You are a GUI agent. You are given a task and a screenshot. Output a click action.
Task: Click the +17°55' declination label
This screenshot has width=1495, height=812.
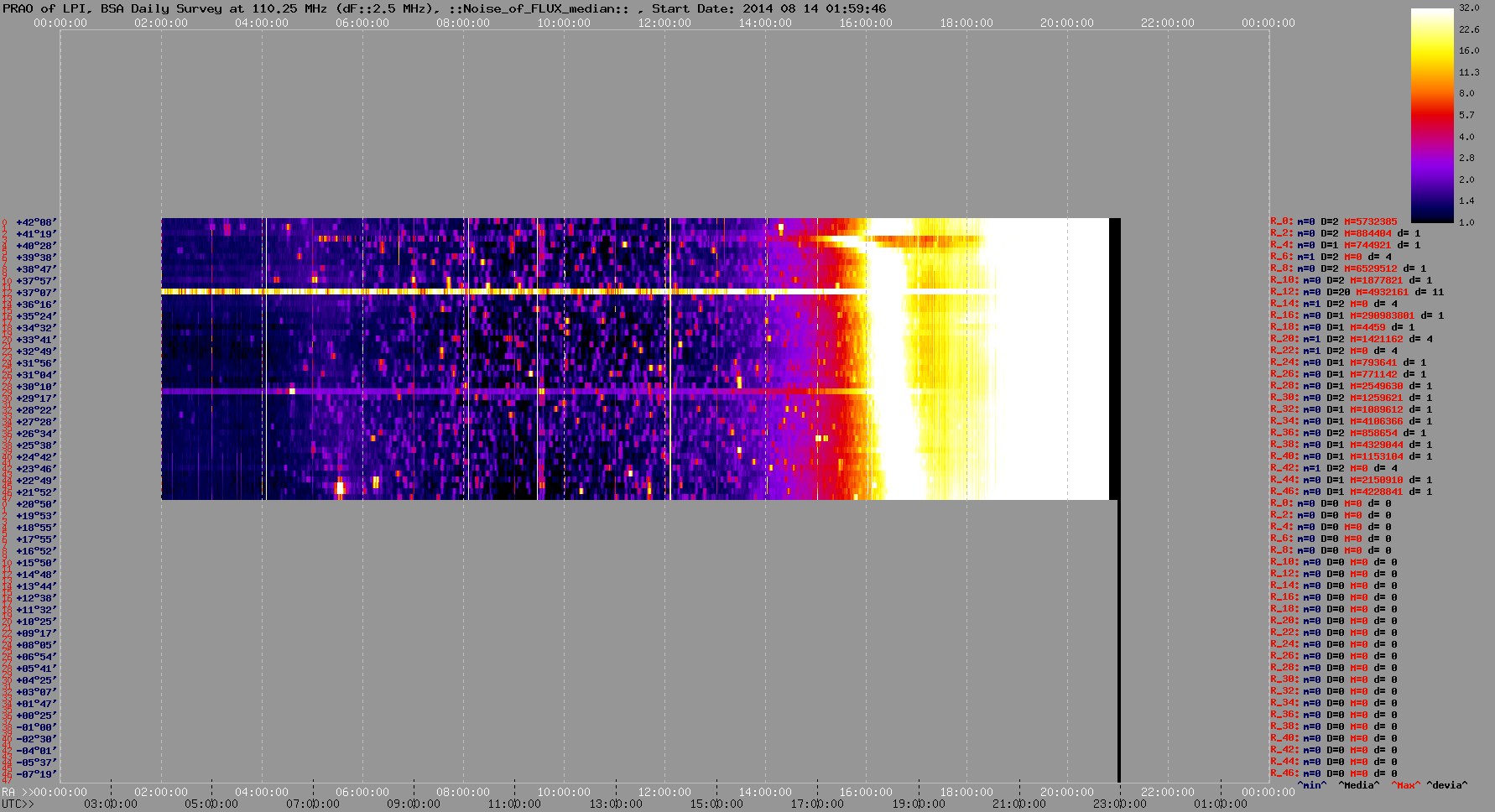36,539
